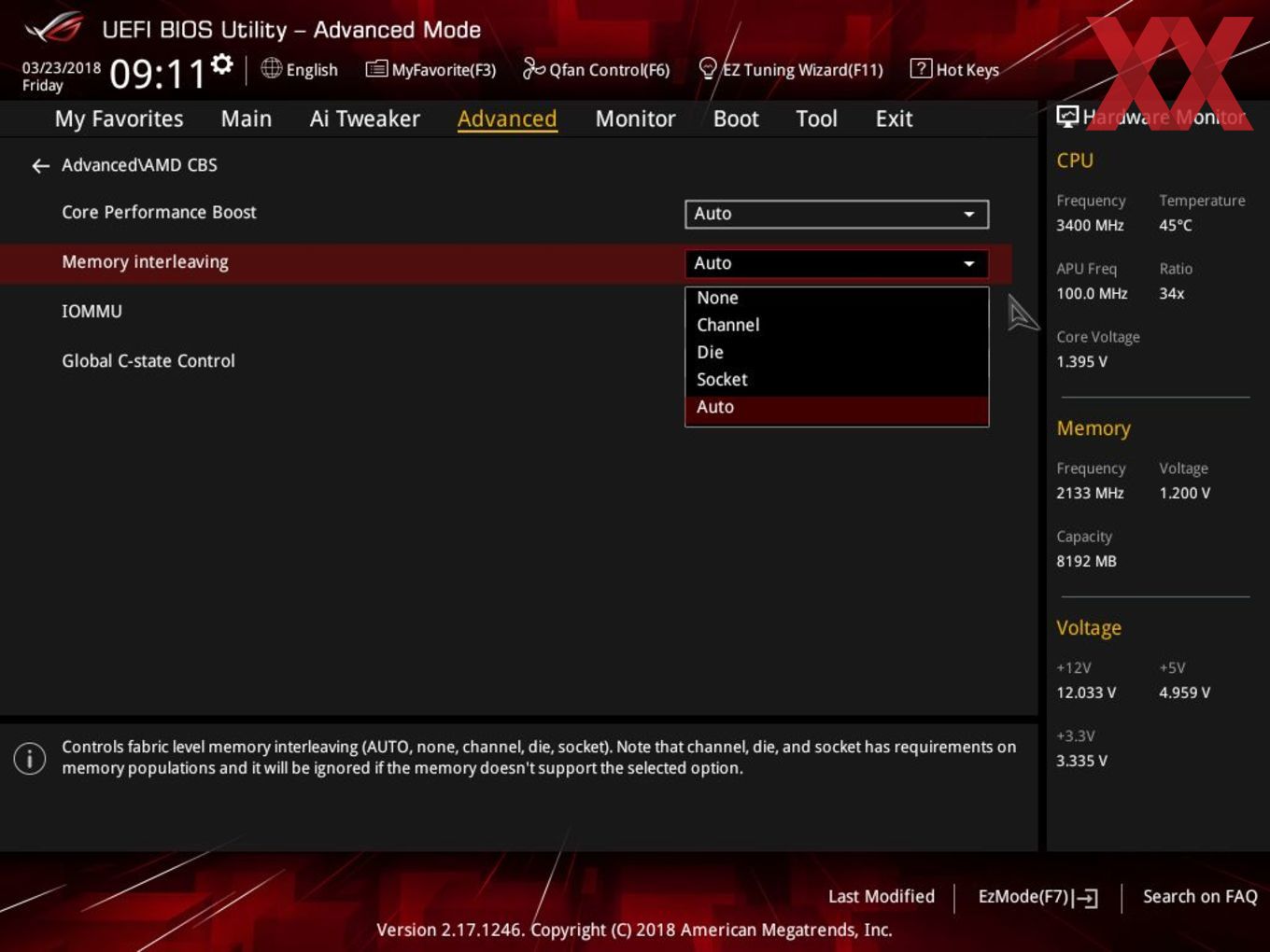Collapse Memory interleaving dropdown
Viewport: 1270px width, 952px height.
click(x=837, y=263)
